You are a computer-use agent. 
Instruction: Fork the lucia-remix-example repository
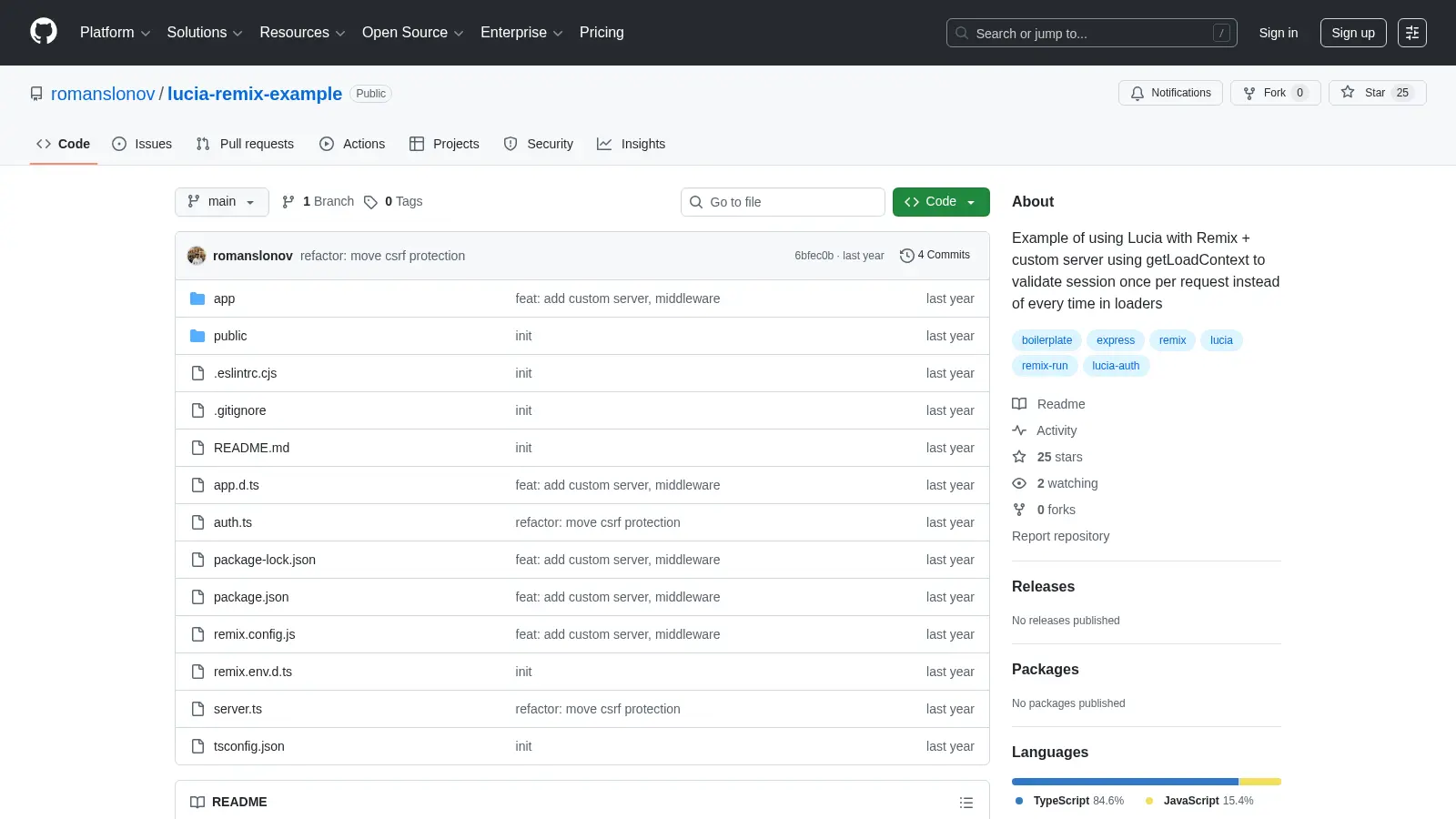pyautogui.click(x=1275, y=93)
